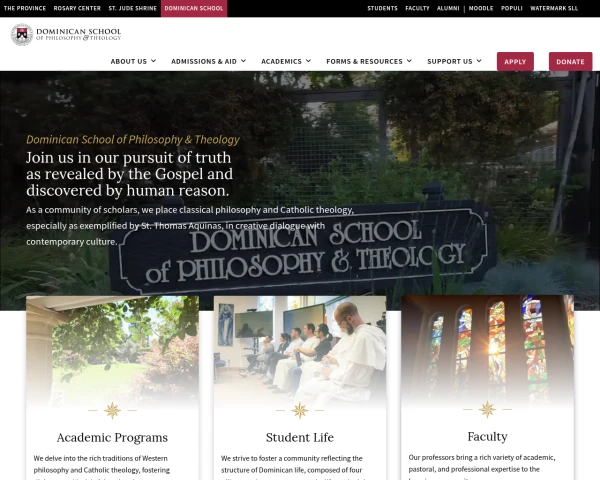The height and width of the screenshot is (480, 600).
Task: Expand the Academics menu chevron
Action: click(308, 61)
